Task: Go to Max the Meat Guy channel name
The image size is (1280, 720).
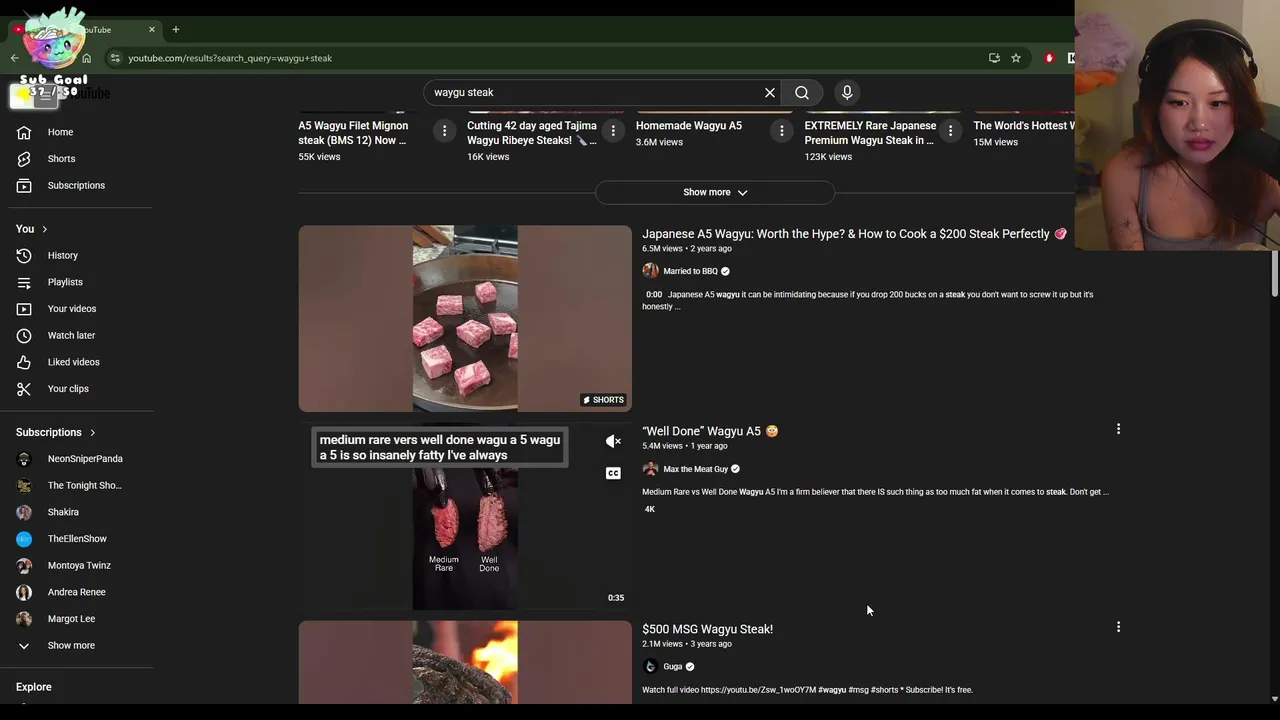Action: click(695, 469)
